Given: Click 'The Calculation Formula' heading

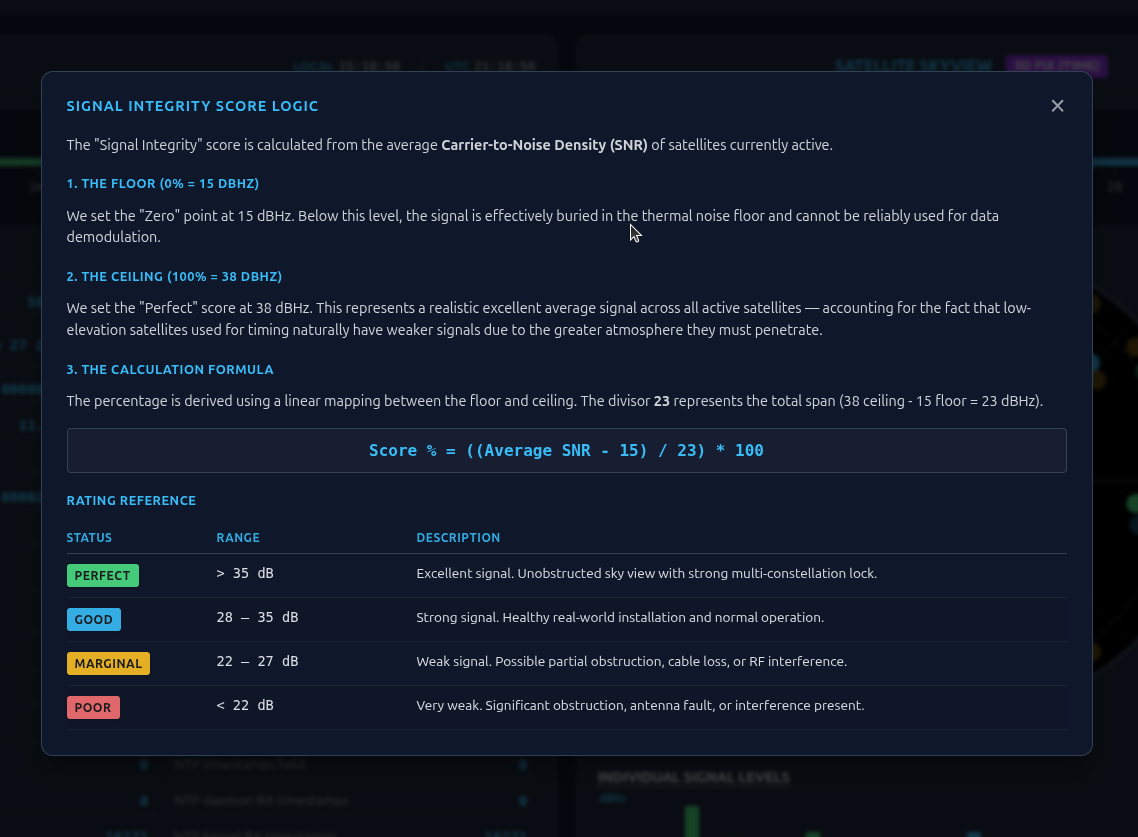Looking at the screenshot, I should tap(169, 369).
